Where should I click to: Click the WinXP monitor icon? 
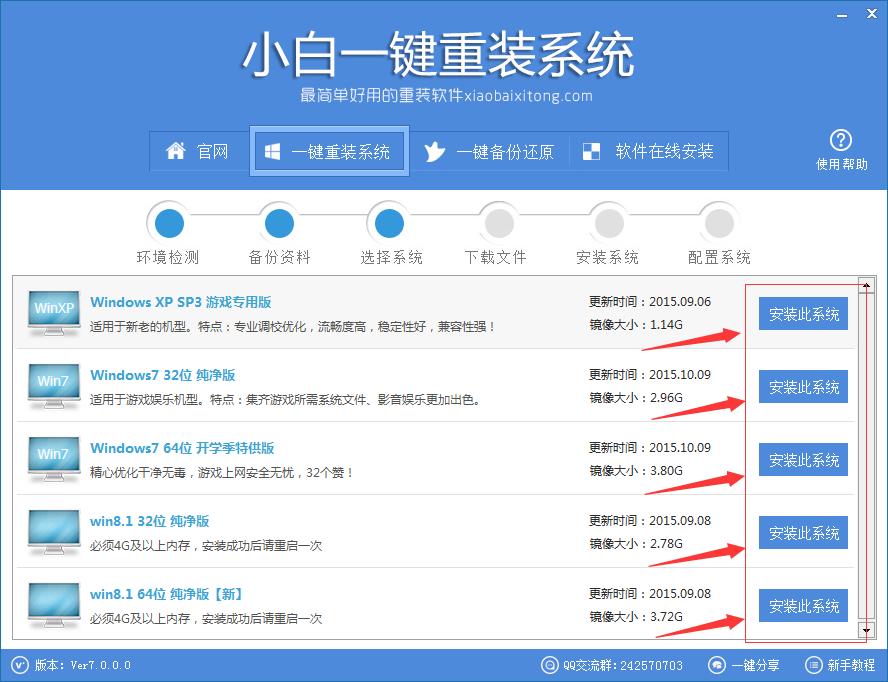pyautogui.click(x=54, y=312)
